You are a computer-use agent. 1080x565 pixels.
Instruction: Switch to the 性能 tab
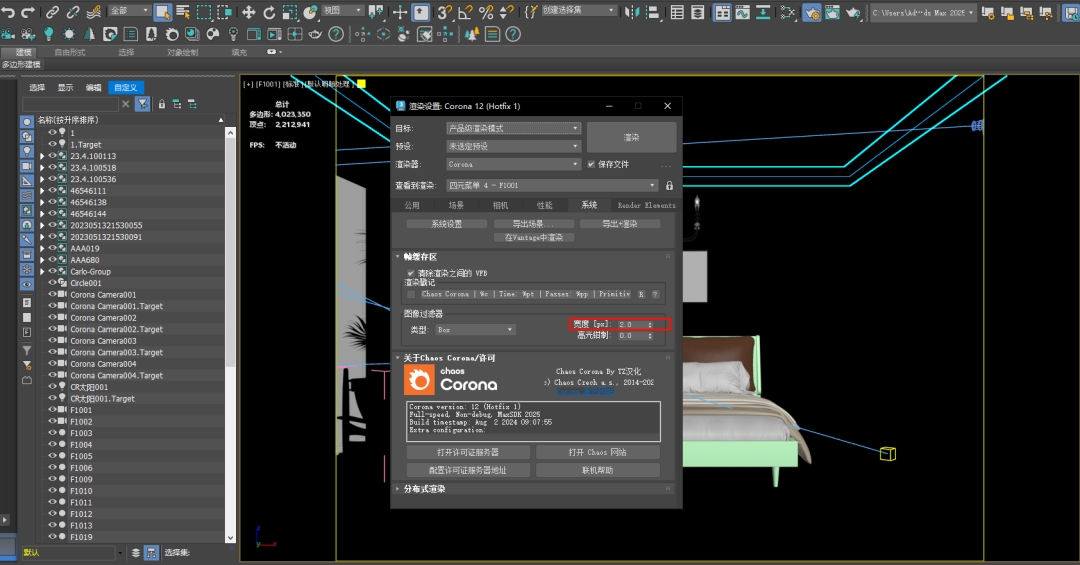tap(544, 205)
